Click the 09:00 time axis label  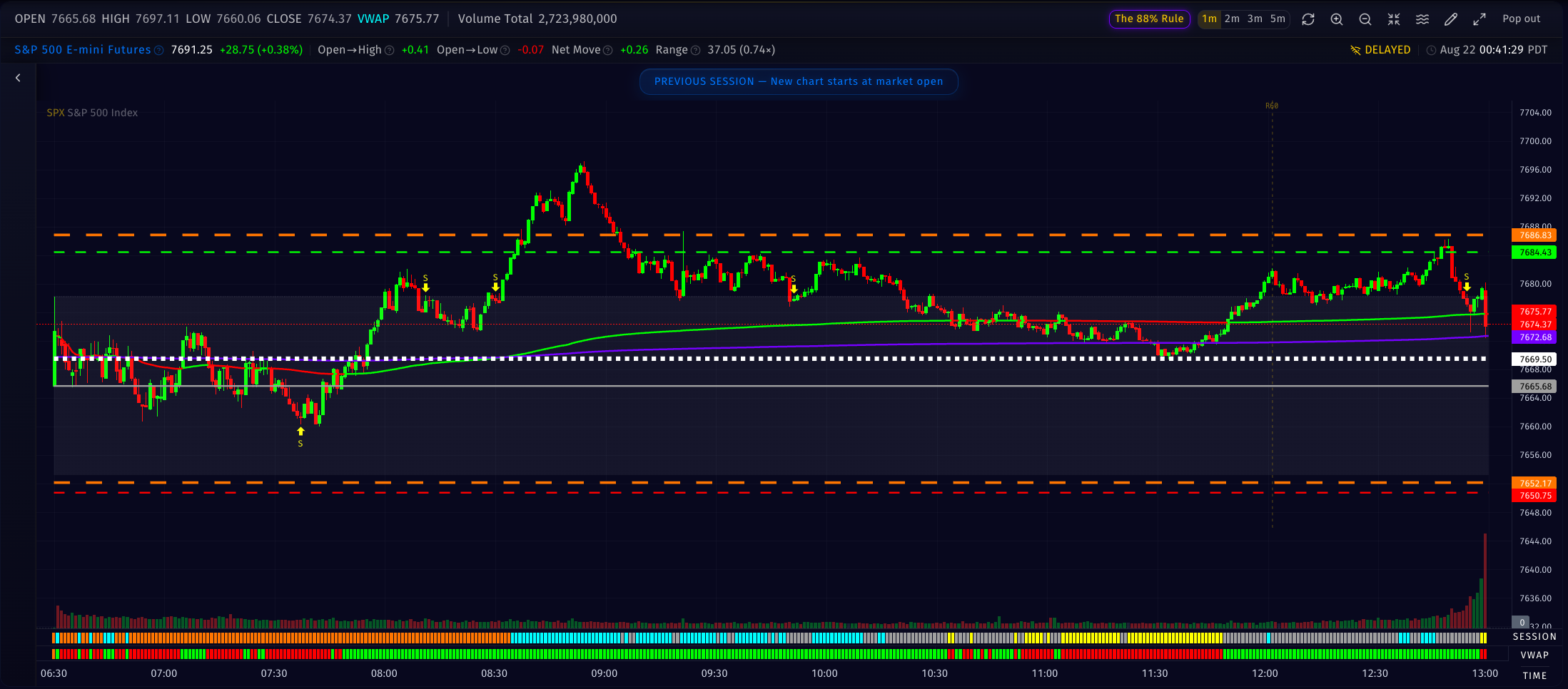click(x=605, y=673)
